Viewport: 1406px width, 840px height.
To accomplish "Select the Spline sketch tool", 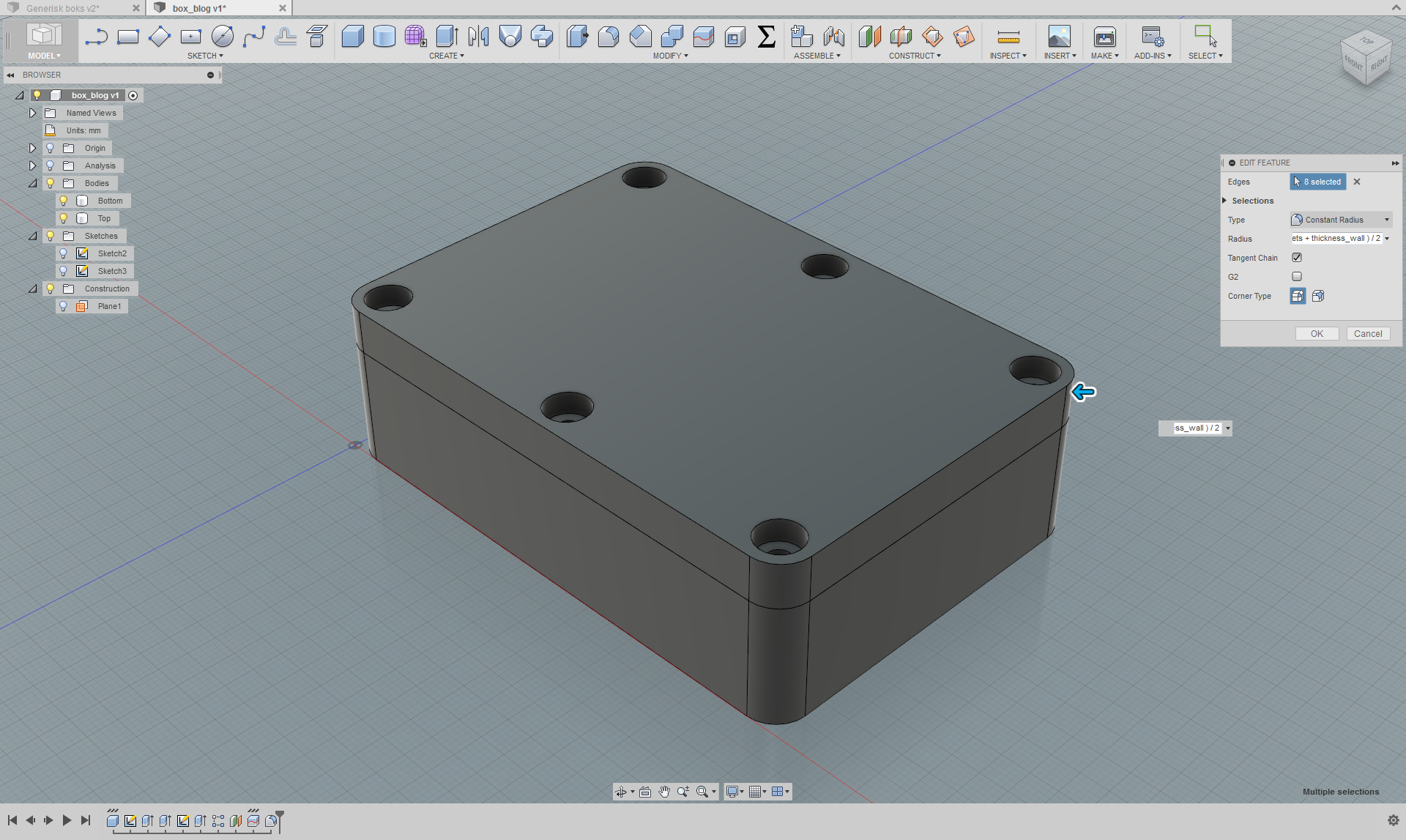I will click(253, 36).
